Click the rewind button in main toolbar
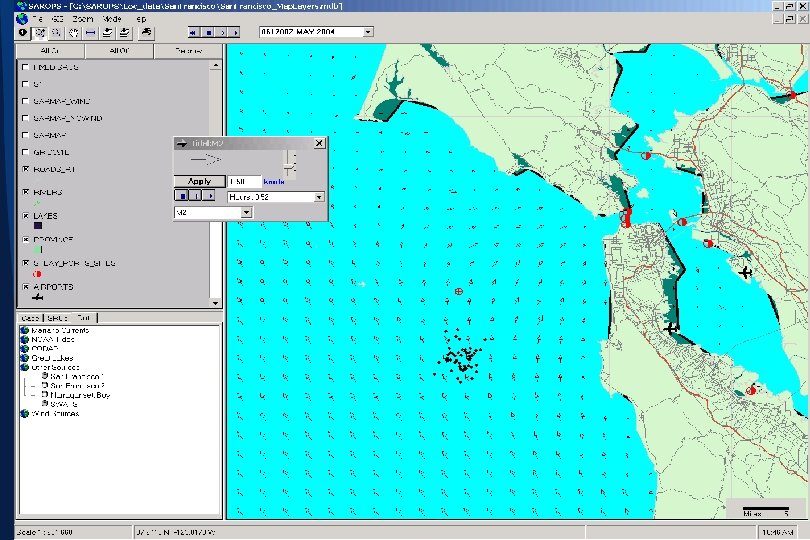The image size is (810, 540). tap(192, 32)
